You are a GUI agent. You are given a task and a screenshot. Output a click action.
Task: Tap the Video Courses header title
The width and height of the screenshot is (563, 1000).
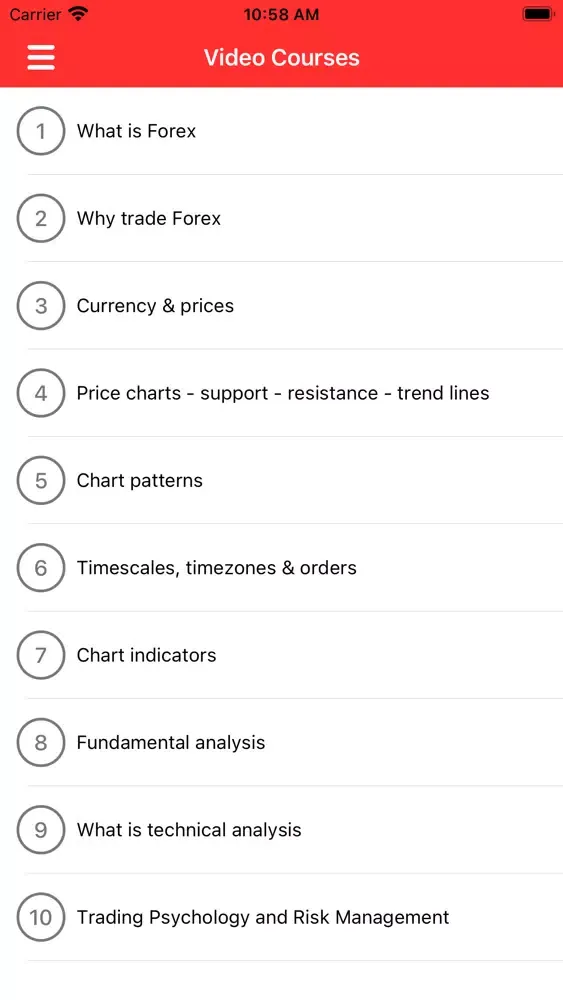pos(282,57)
